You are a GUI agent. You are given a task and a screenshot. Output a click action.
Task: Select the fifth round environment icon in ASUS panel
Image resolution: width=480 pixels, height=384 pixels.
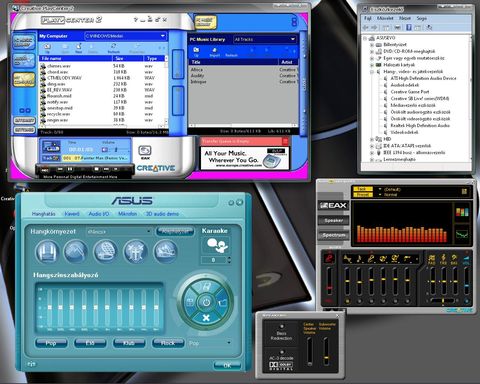165,252
